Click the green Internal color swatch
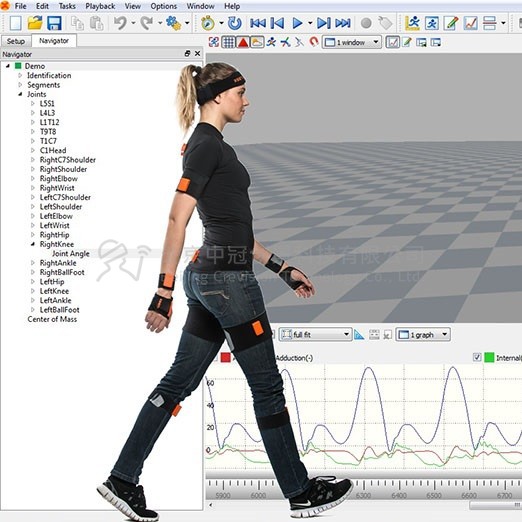 point(489,357)
